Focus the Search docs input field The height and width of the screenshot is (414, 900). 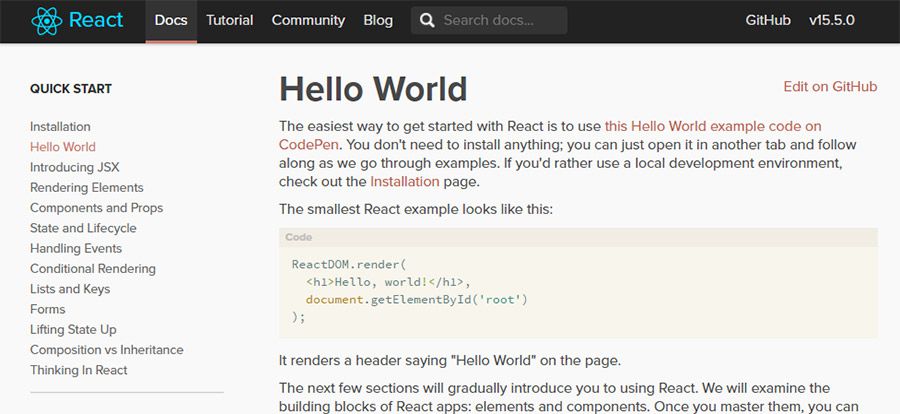(x=489, y=21)
